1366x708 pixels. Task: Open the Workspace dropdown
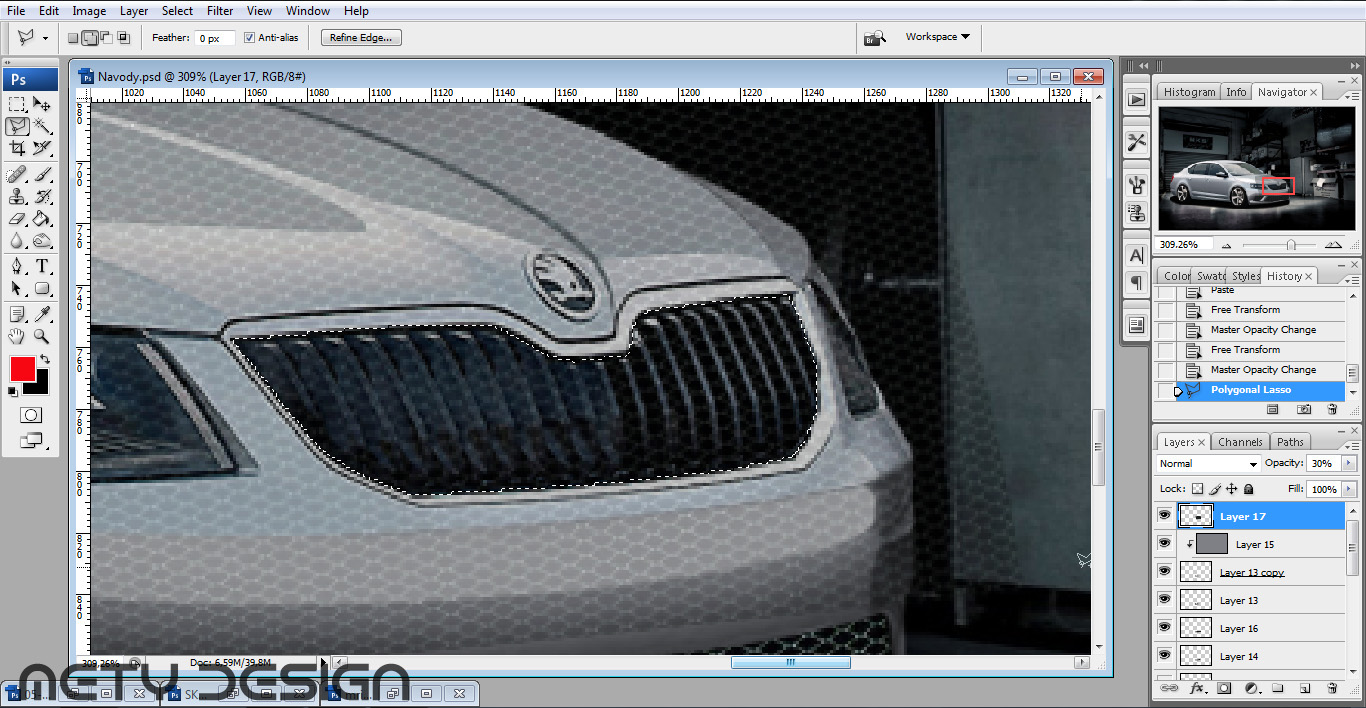[x=938, y=37]
